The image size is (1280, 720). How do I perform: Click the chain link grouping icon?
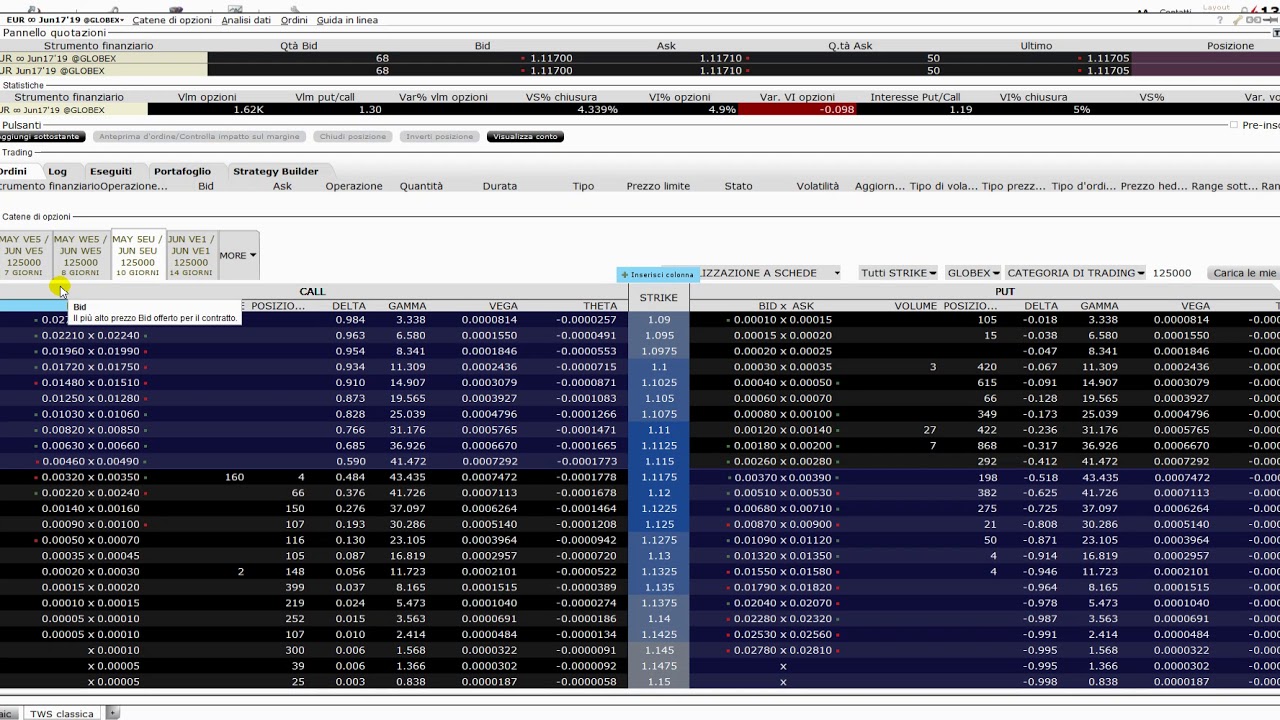[x=1253, y=20]
